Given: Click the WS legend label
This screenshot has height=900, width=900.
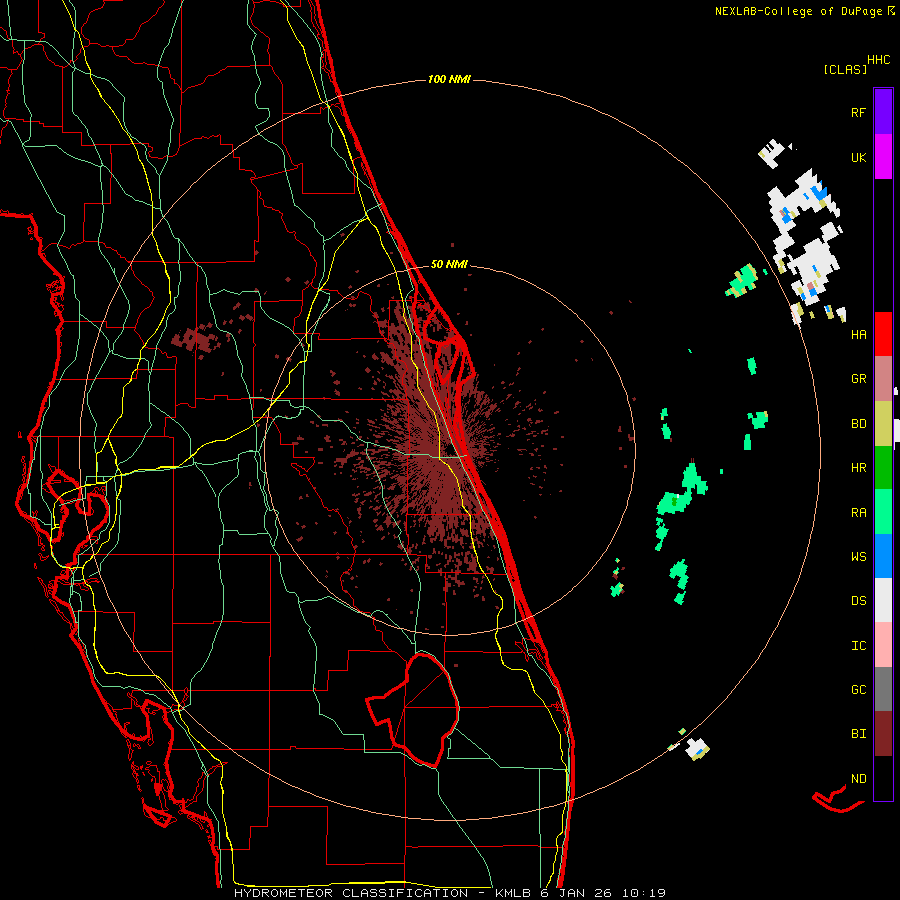Looking at the screenshot, I should [858, 557].
